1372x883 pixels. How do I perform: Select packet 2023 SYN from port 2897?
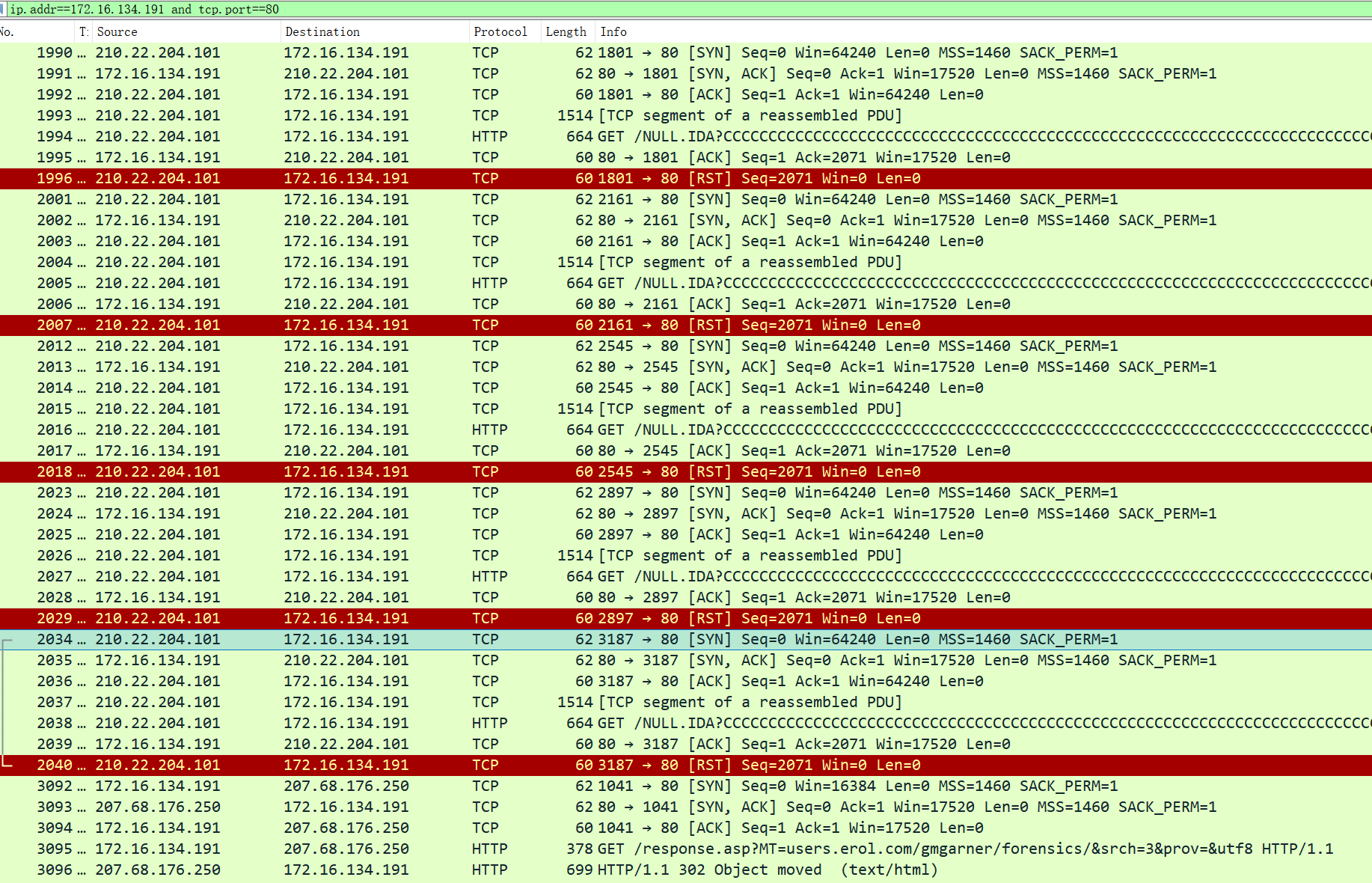[x=686, y=492]
